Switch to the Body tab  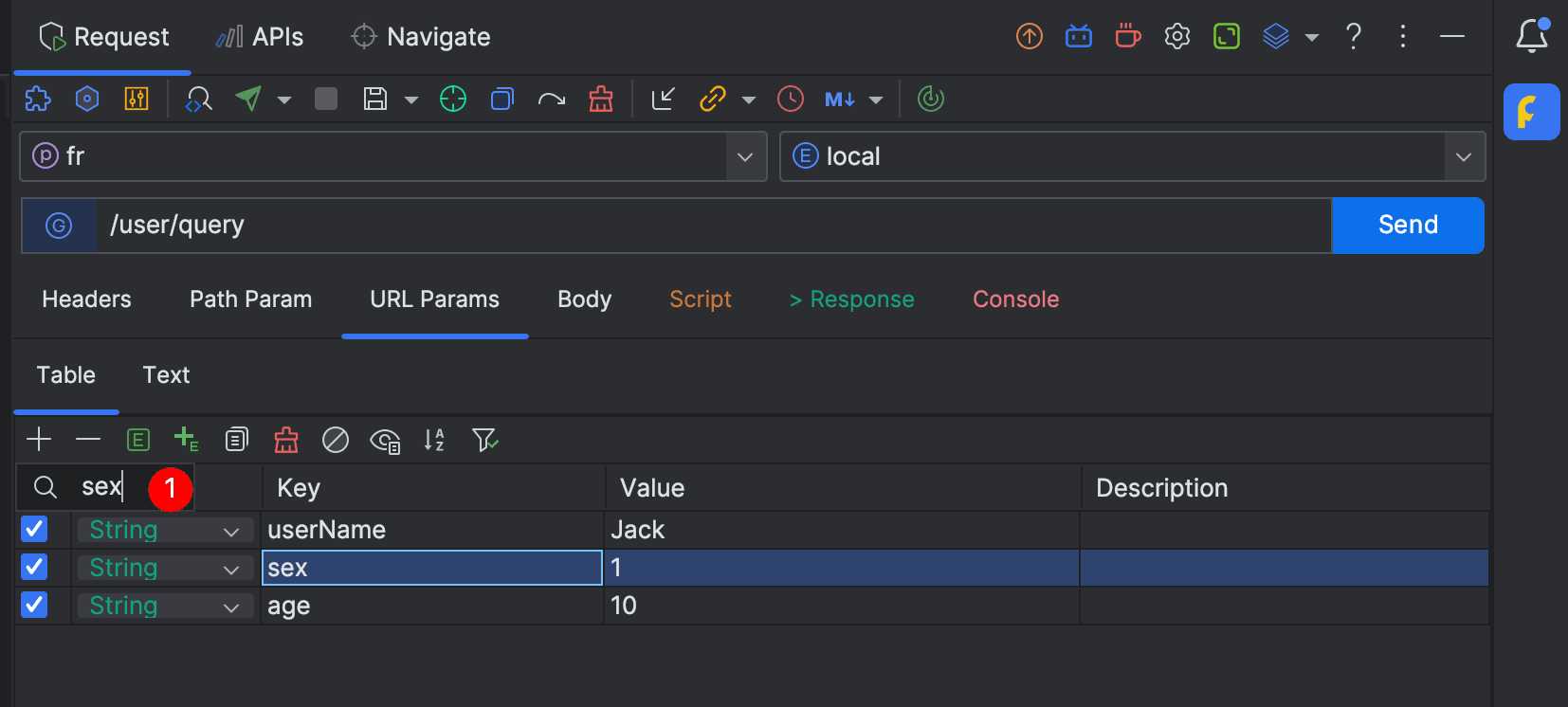584,299
